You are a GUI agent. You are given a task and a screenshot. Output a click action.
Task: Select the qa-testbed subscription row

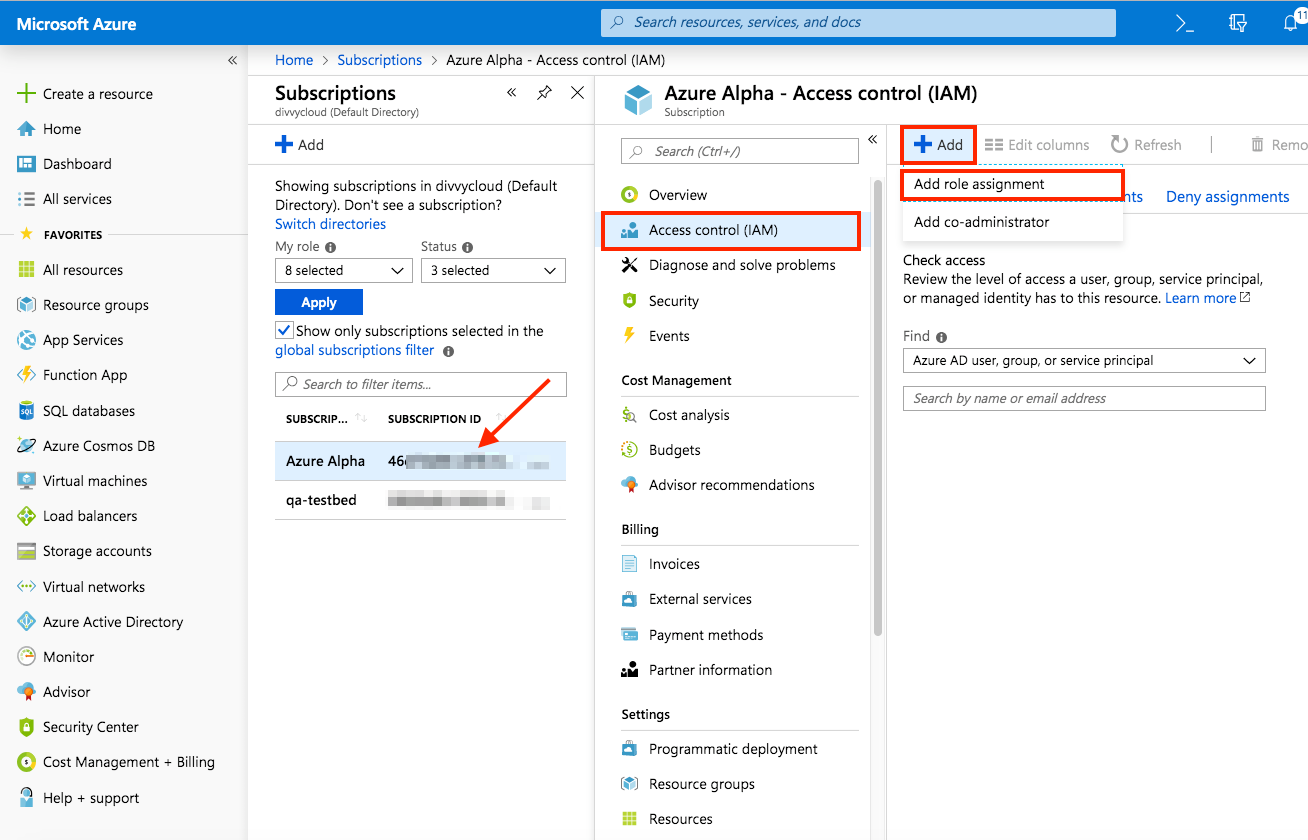421,500
